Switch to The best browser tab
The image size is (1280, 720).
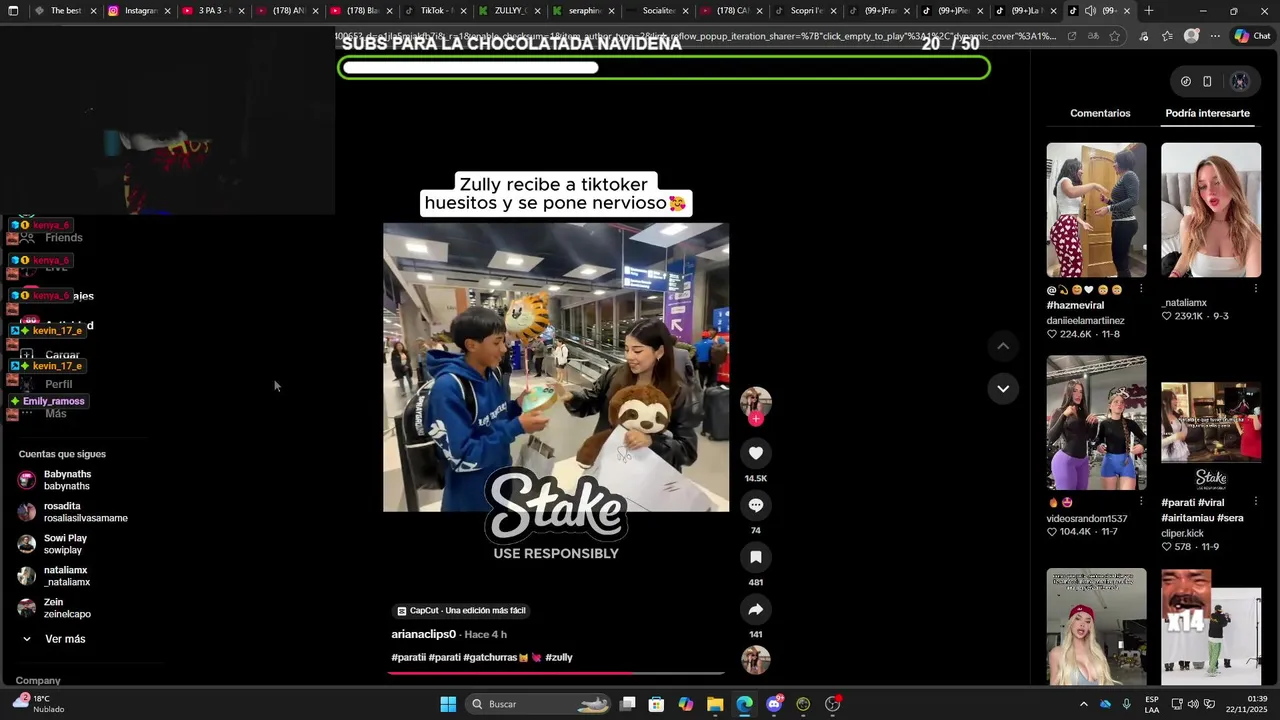(x=66, y=11)
